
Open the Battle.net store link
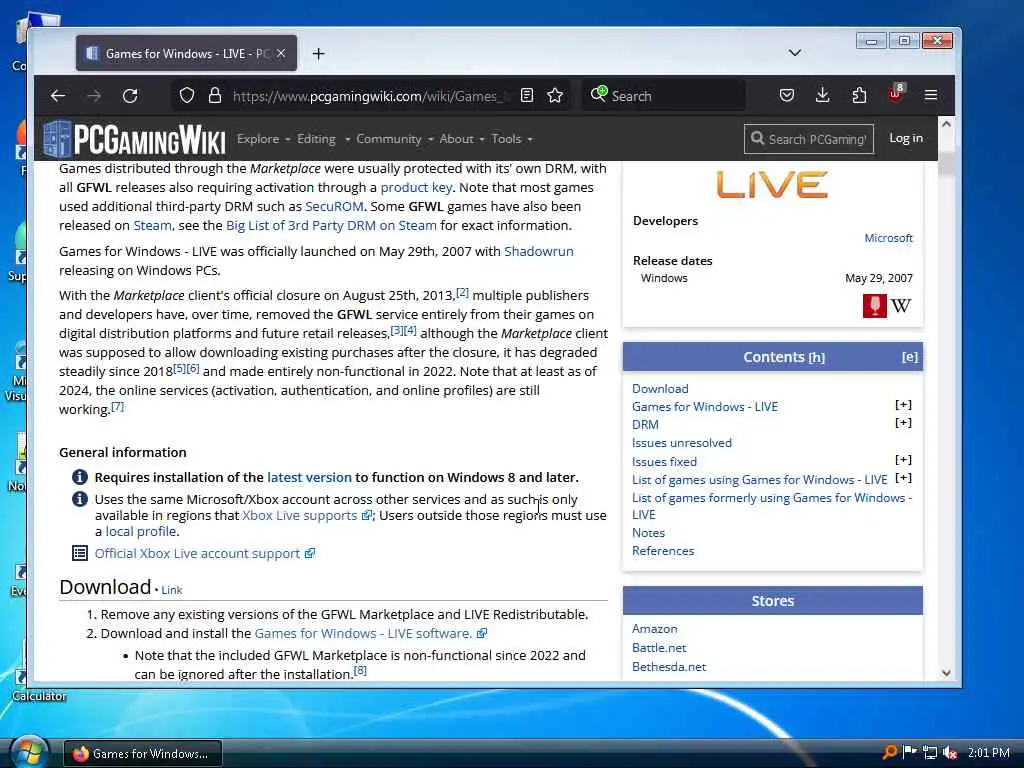tap(659, 648)
